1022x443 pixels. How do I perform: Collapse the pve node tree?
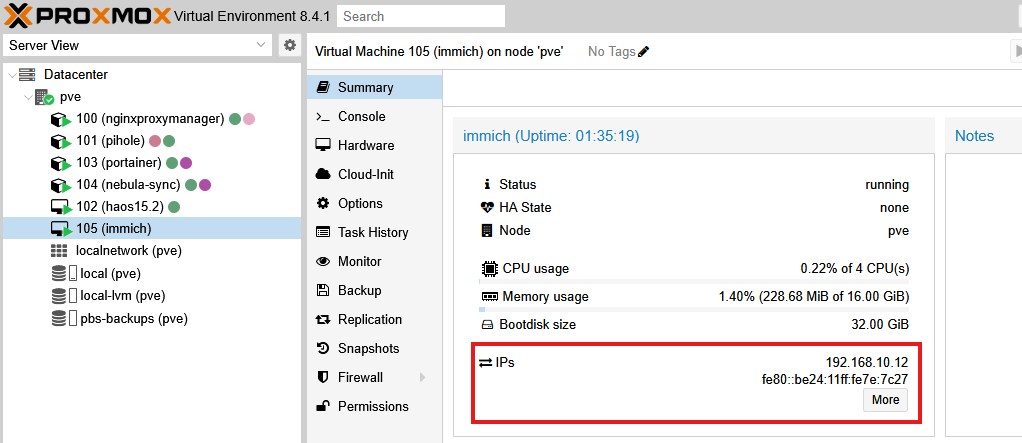[28, 98]
